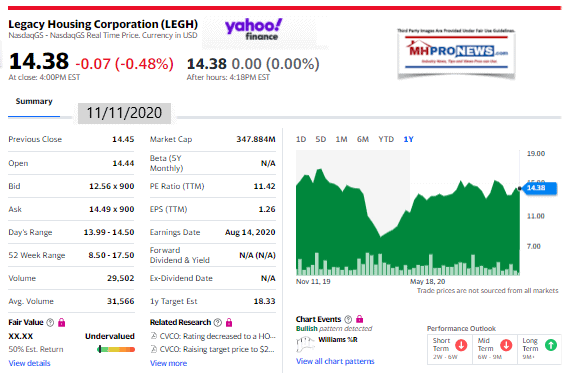This screenshot has width=563, height=392.
Task: Click the View details link
Action: coord(29,363)
